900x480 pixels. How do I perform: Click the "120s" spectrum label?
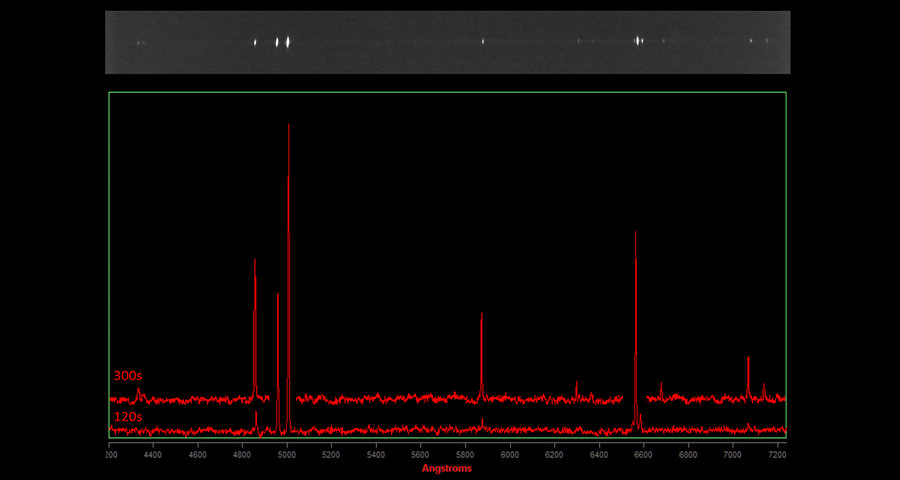click(127, 416)
